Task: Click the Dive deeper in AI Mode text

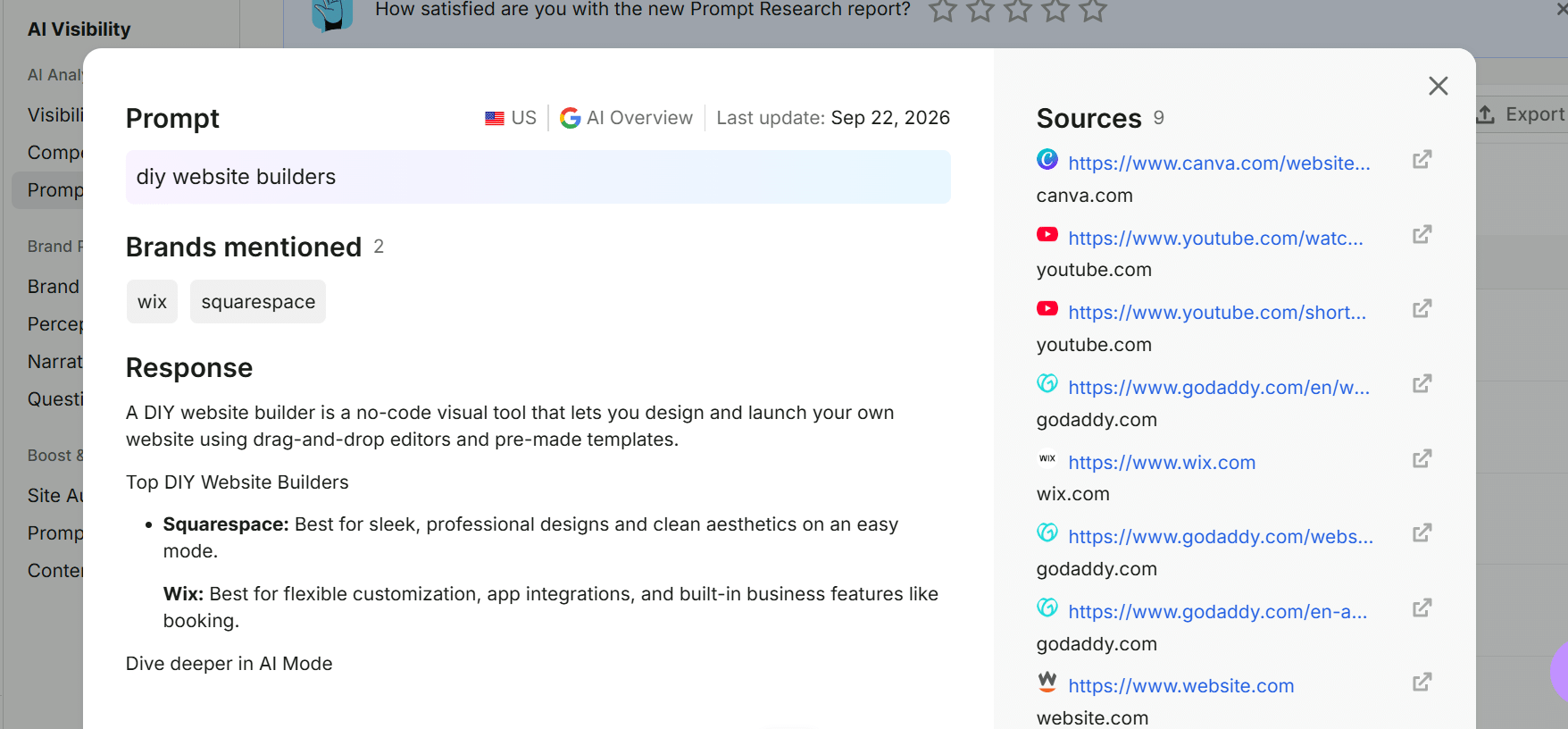Action: (229, 664)
